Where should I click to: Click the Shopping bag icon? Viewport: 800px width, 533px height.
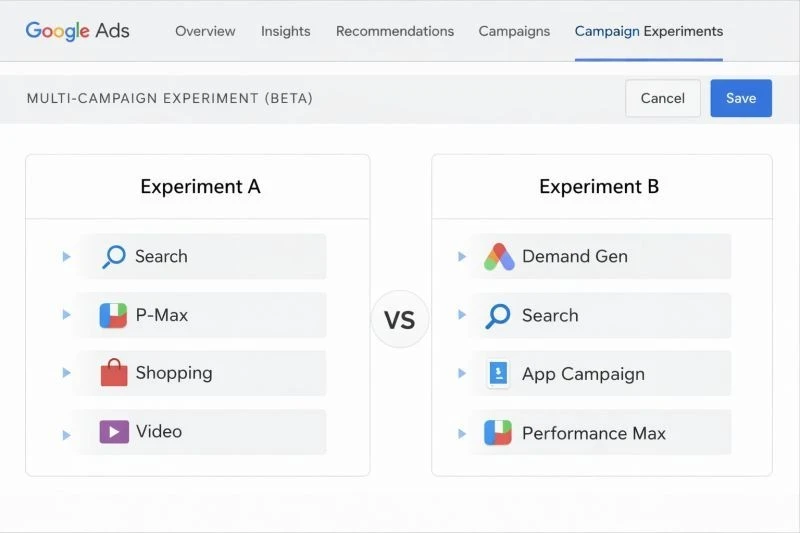(x=114, y=373)
